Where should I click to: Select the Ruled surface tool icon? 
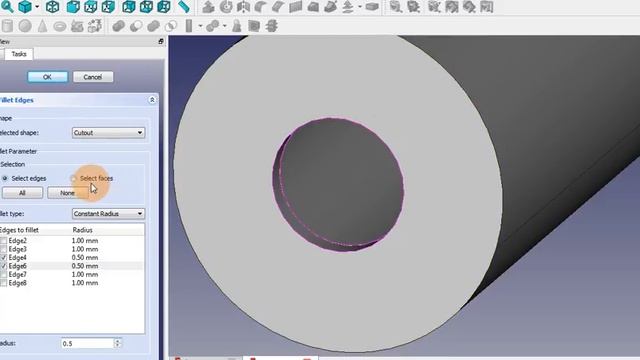(x=296, y=7)
